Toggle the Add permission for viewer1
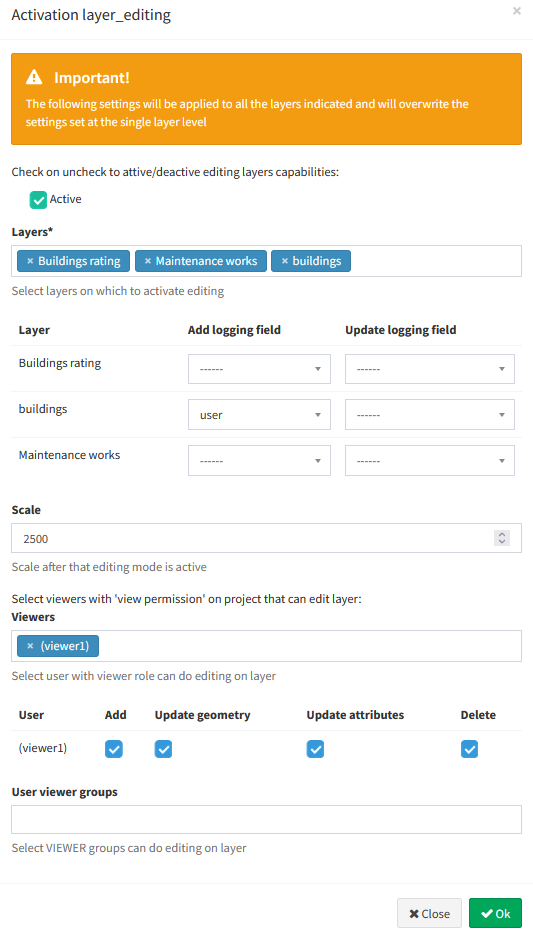The height and width of the screenshot is (942, 533). pos(114,749)
